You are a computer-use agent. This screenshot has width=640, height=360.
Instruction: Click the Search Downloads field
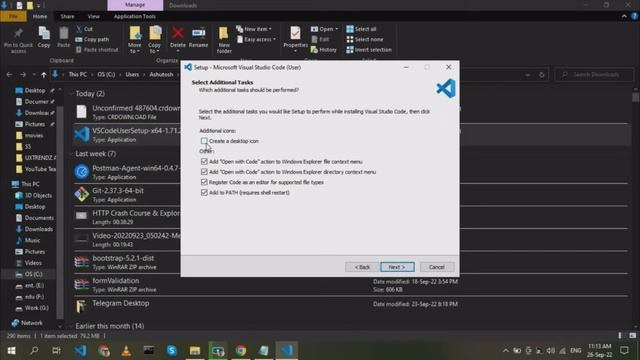click(x=594, y=75)
